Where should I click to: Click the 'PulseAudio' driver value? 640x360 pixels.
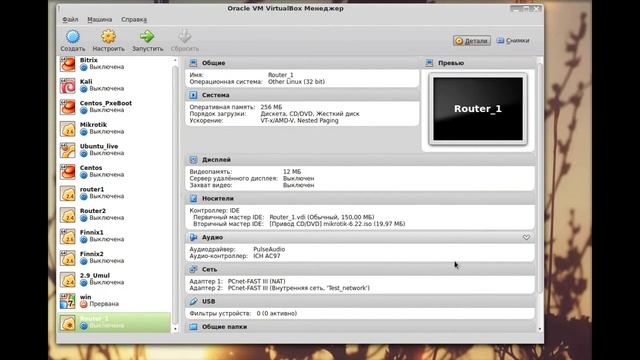coord(269,249)
